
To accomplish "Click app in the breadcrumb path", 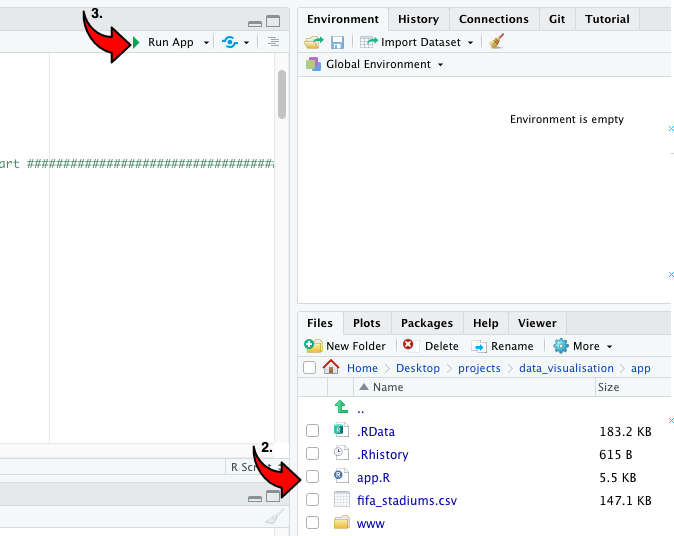I will 640,369.
